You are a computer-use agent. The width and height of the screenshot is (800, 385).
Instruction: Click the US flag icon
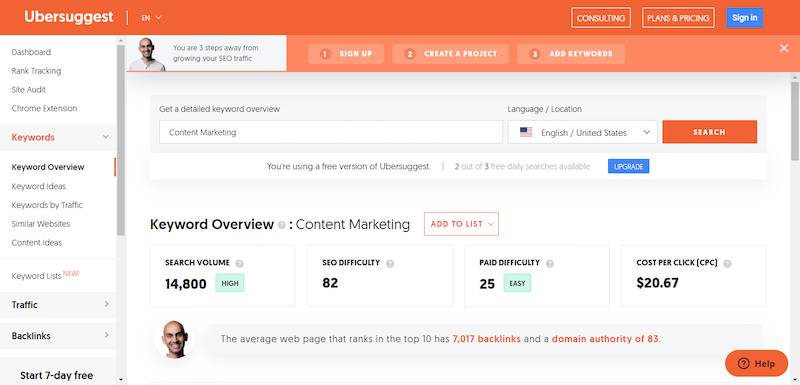click(526, 132)
